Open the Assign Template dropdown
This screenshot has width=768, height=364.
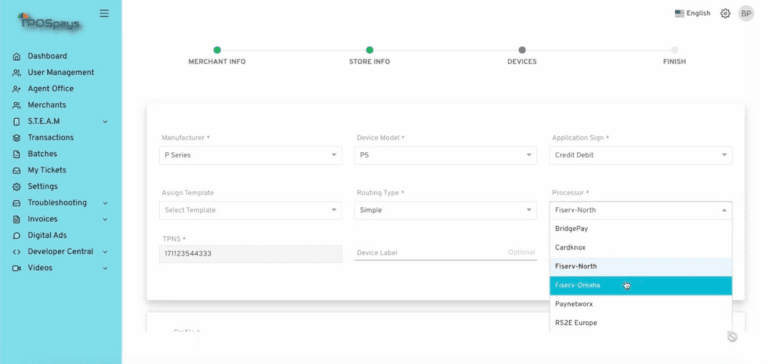pyautogui.click(x=250, y=210)
